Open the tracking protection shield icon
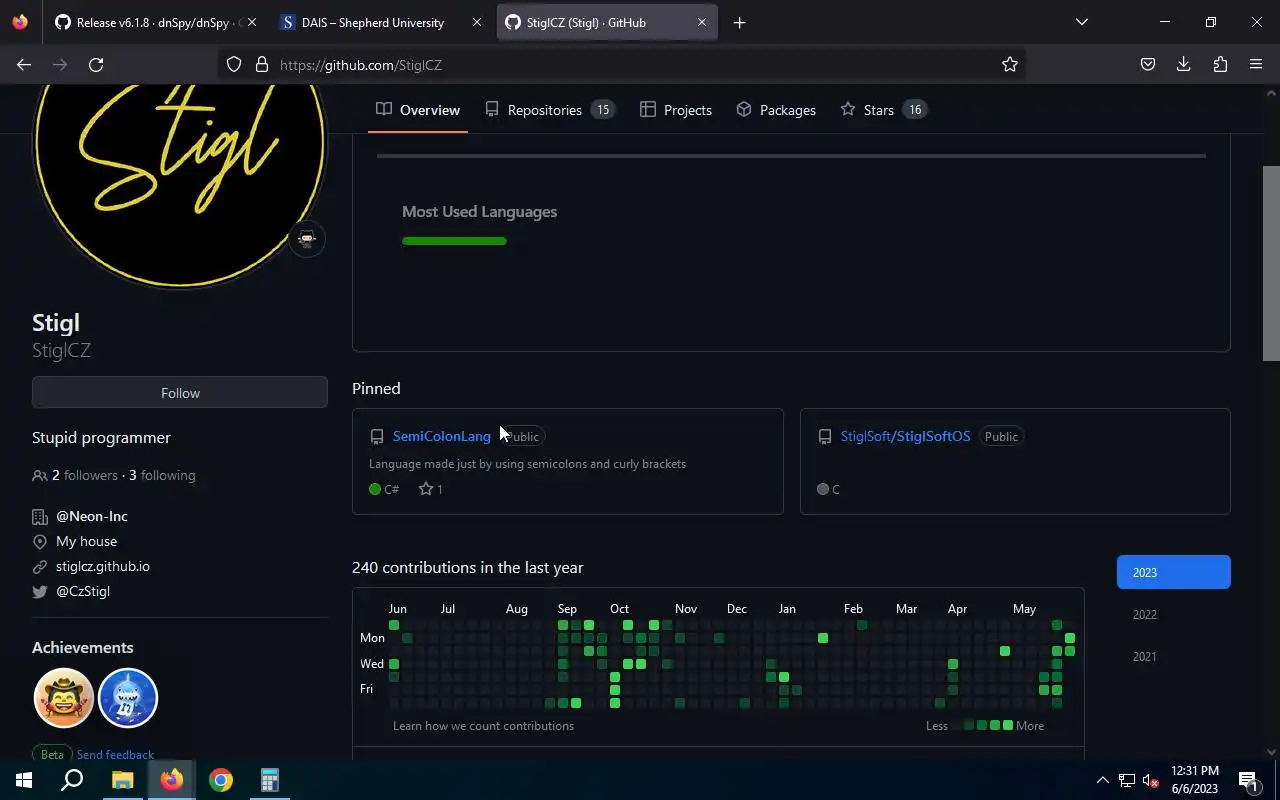This screenshot has height=800, width=1280. click(x=234, y=65)
